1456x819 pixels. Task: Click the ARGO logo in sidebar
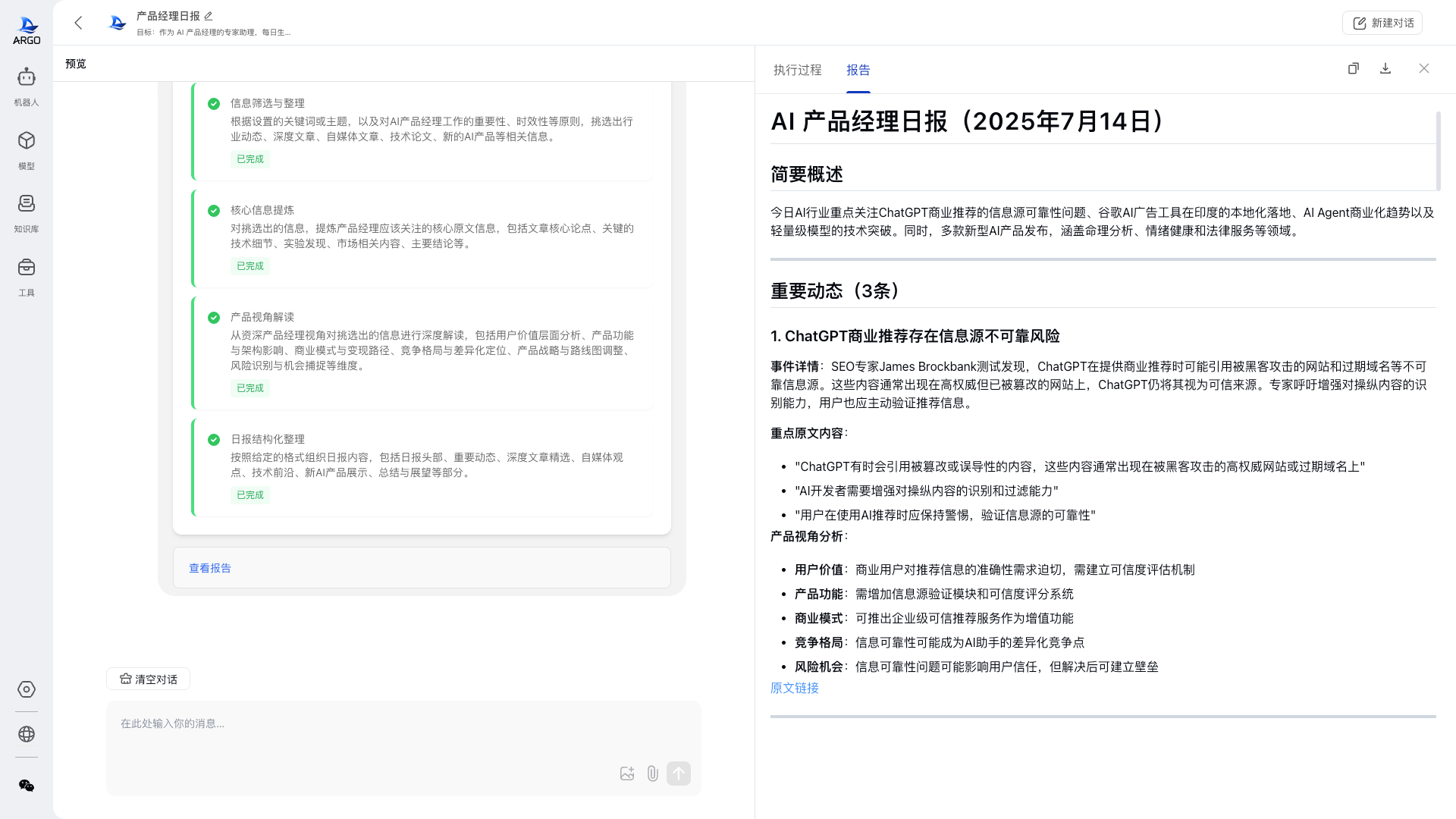27,30
